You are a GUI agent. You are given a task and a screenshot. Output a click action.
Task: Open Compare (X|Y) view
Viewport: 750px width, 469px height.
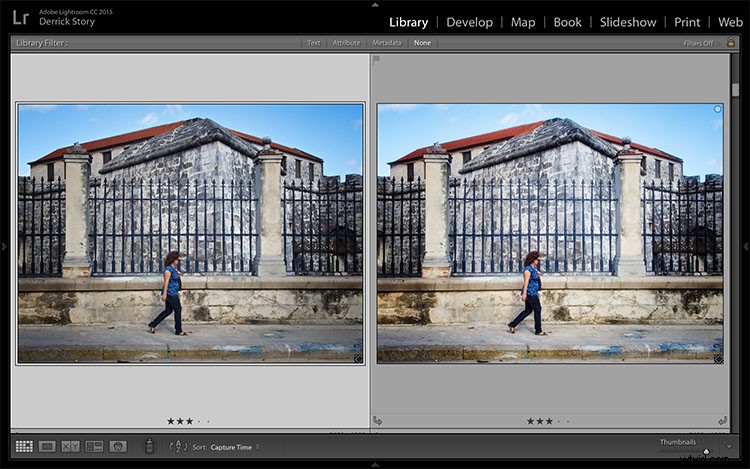click(70, 447)
